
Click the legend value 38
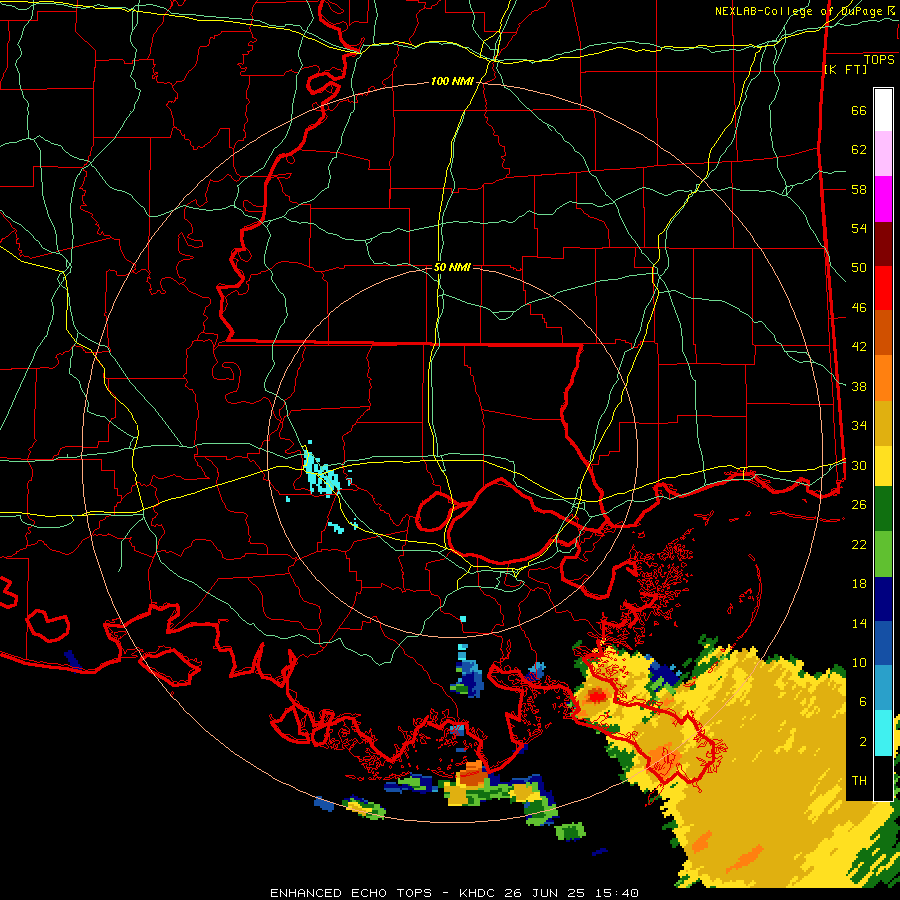859,386
